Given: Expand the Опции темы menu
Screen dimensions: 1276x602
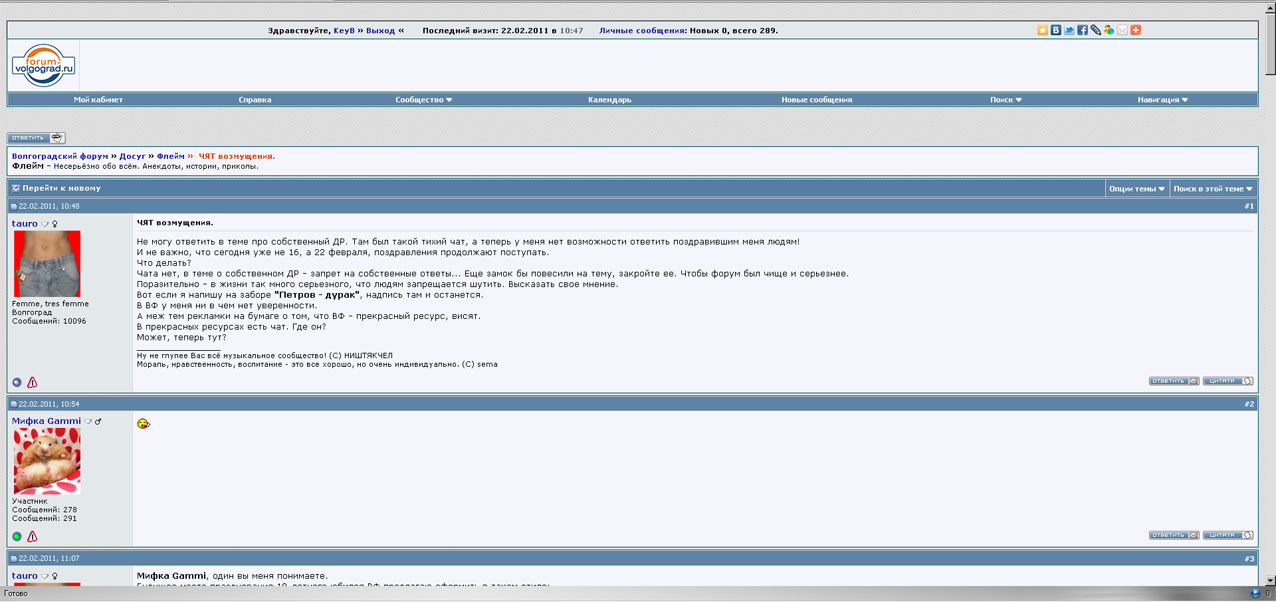Looking at the screenshot, I should (1136, 188).
